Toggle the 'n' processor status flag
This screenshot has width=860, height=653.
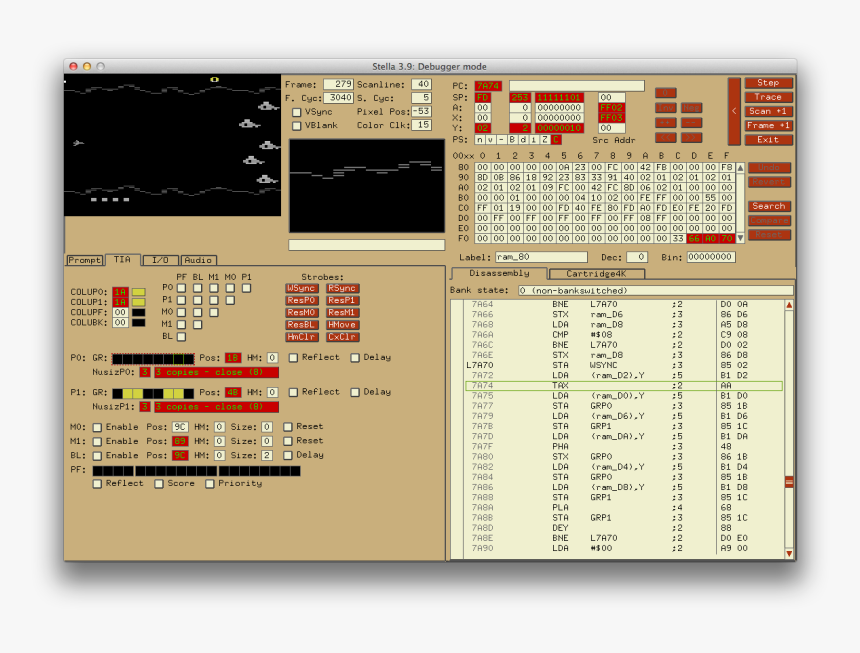tap(480, 139)
